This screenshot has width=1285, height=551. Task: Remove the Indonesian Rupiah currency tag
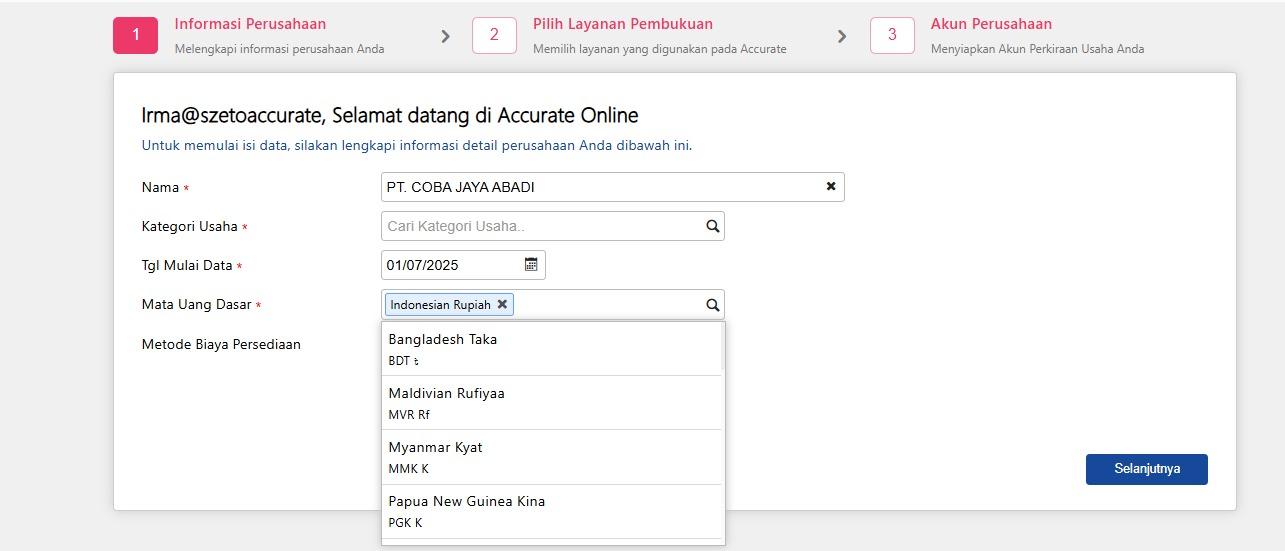pos(502,304)
